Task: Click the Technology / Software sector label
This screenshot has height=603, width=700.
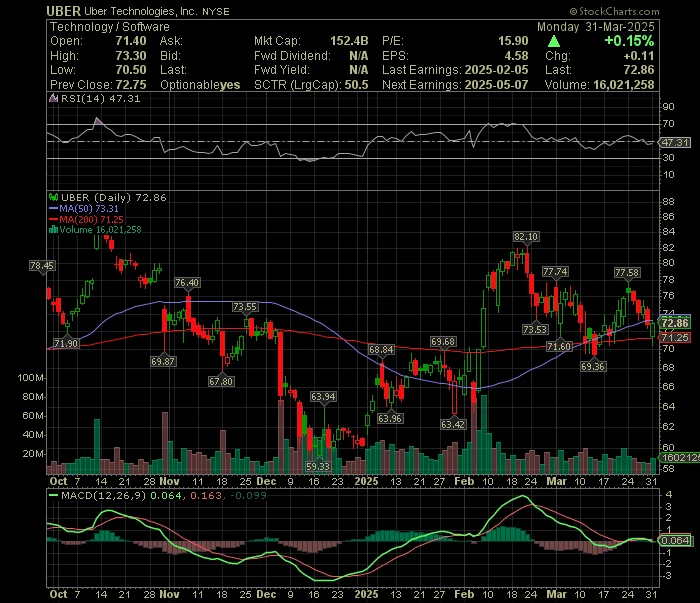Action: (110, 27)
